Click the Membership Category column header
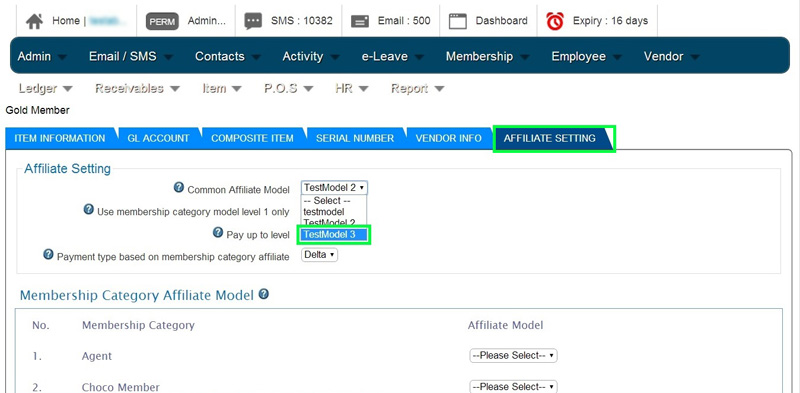The height and width of the screenshot is (393, 800). tap(138, 325)
